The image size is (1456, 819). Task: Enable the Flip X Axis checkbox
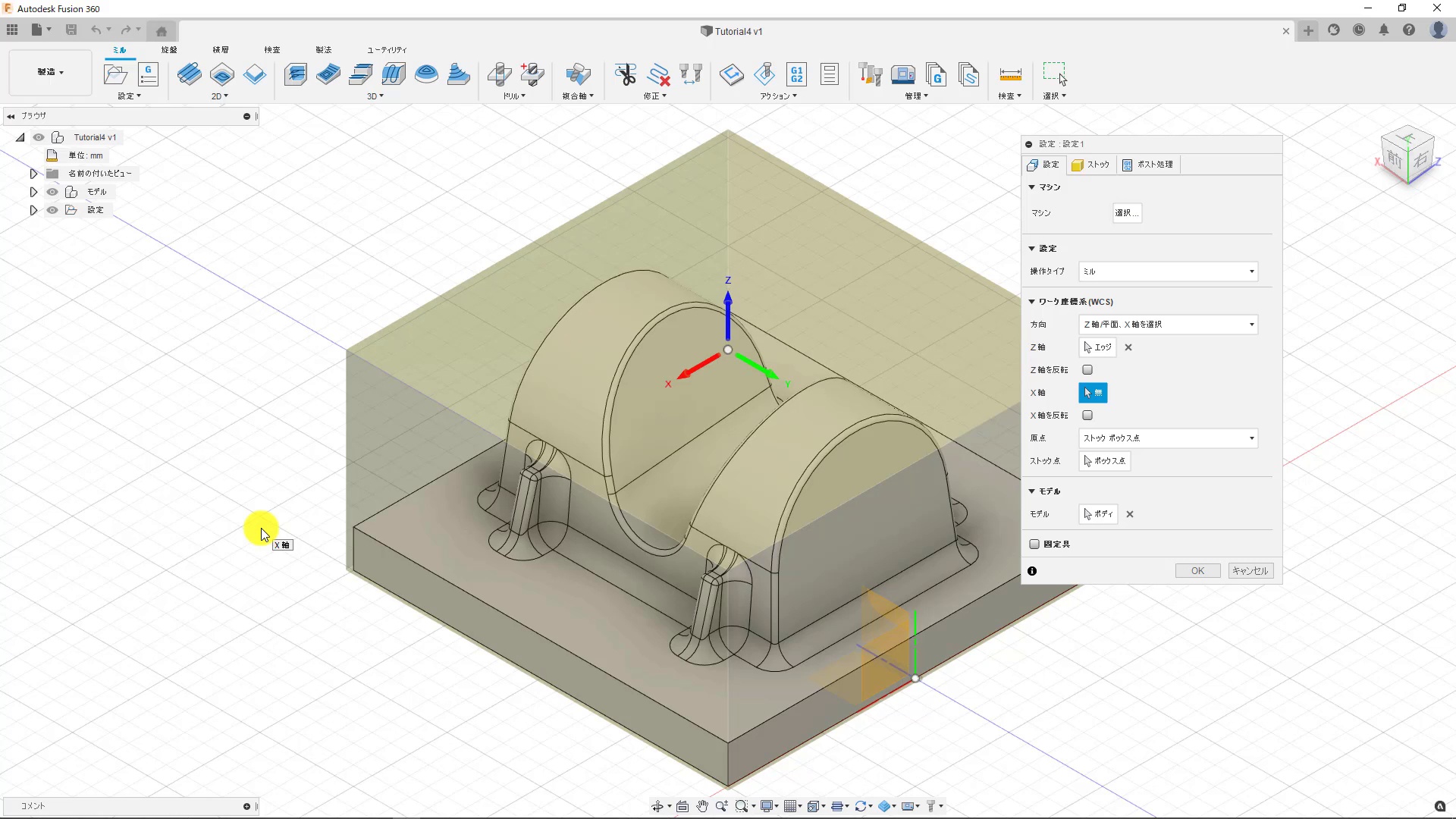coord(1087,416)
